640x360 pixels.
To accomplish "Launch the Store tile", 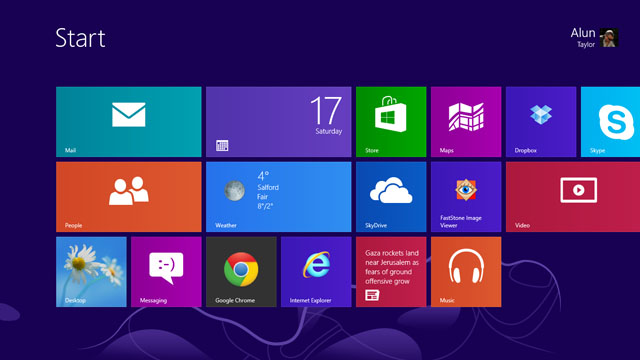I will (x=391, y=122).
